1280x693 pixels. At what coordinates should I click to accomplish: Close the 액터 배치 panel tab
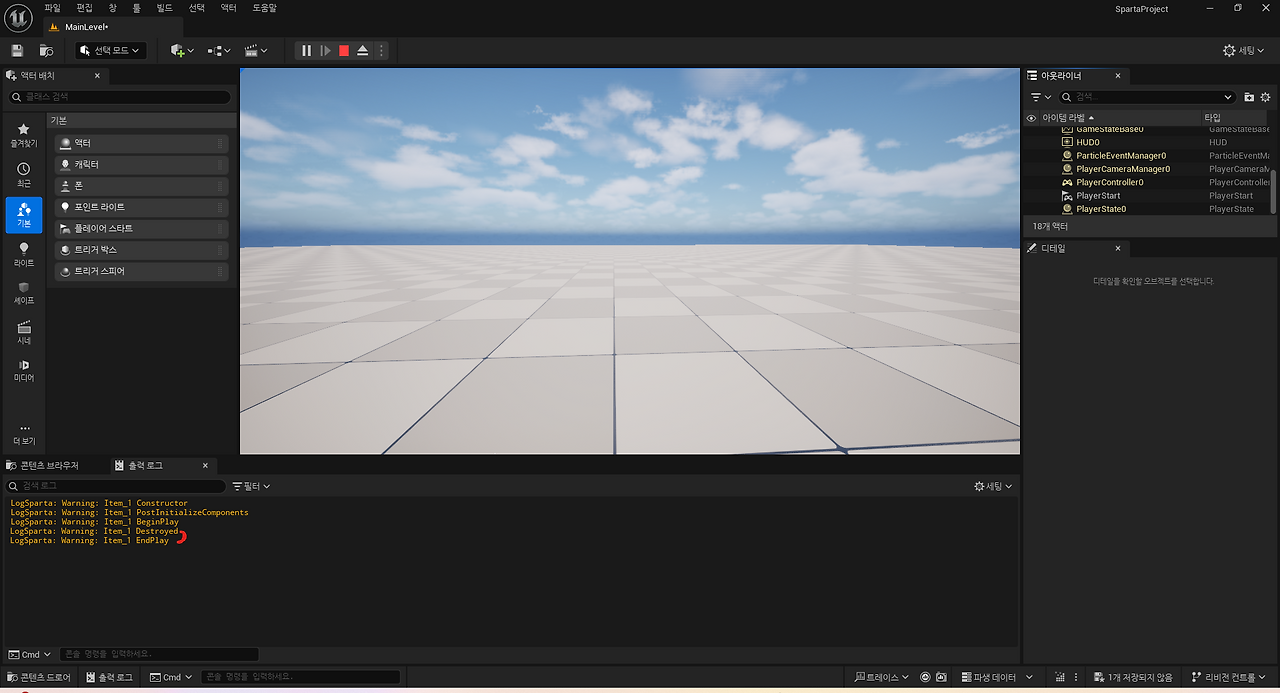99,76
